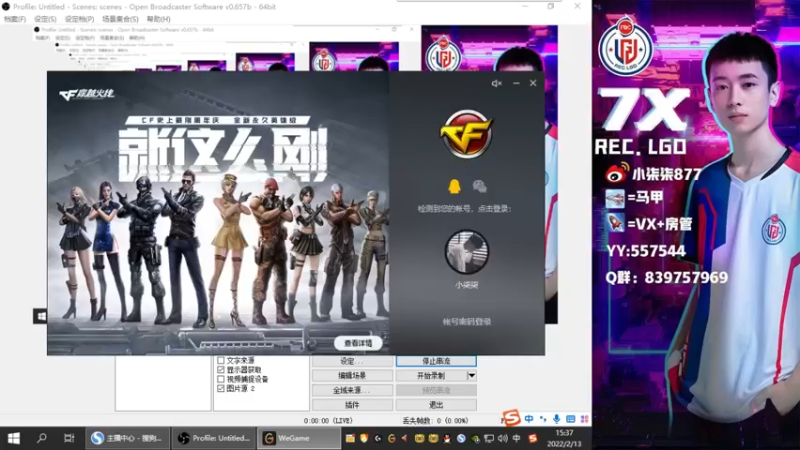Click 停止串流 to stop streaming
This screenshot has width=800, height=450.
point(436,361)
